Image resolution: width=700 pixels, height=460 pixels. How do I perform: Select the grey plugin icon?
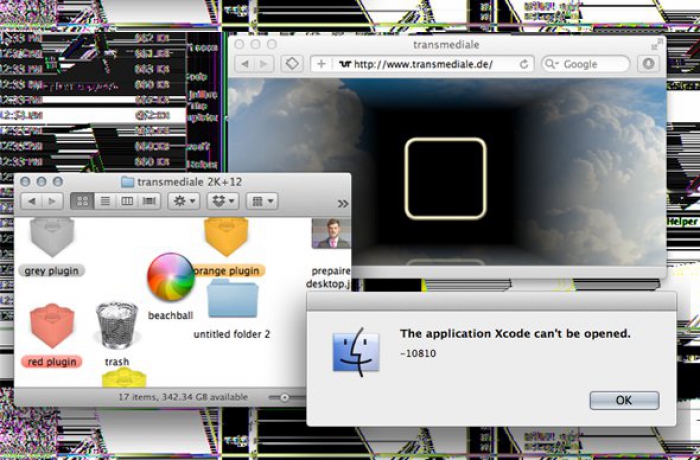coord(52,237)
